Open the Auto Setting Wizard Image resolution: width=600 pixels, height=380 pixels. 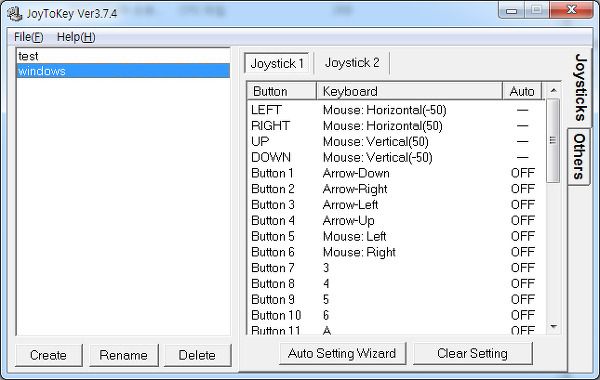(x=342, y=353)
